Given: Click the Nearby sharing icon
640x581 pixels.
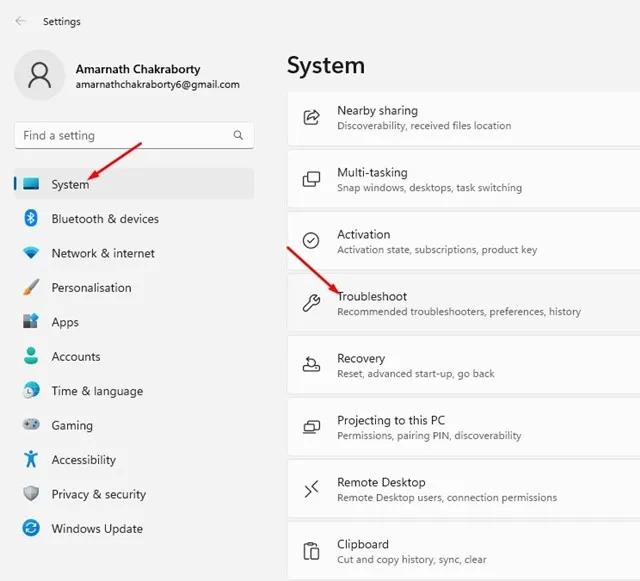Looking at the screenshot, I should pos(311,118).
